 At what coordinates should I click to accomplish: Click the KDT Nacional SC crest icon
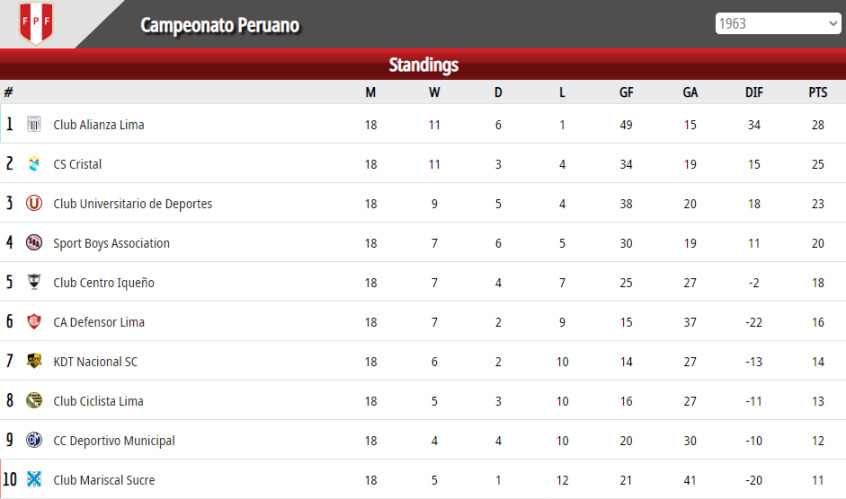pyautogui.click(x=34, y=361)
